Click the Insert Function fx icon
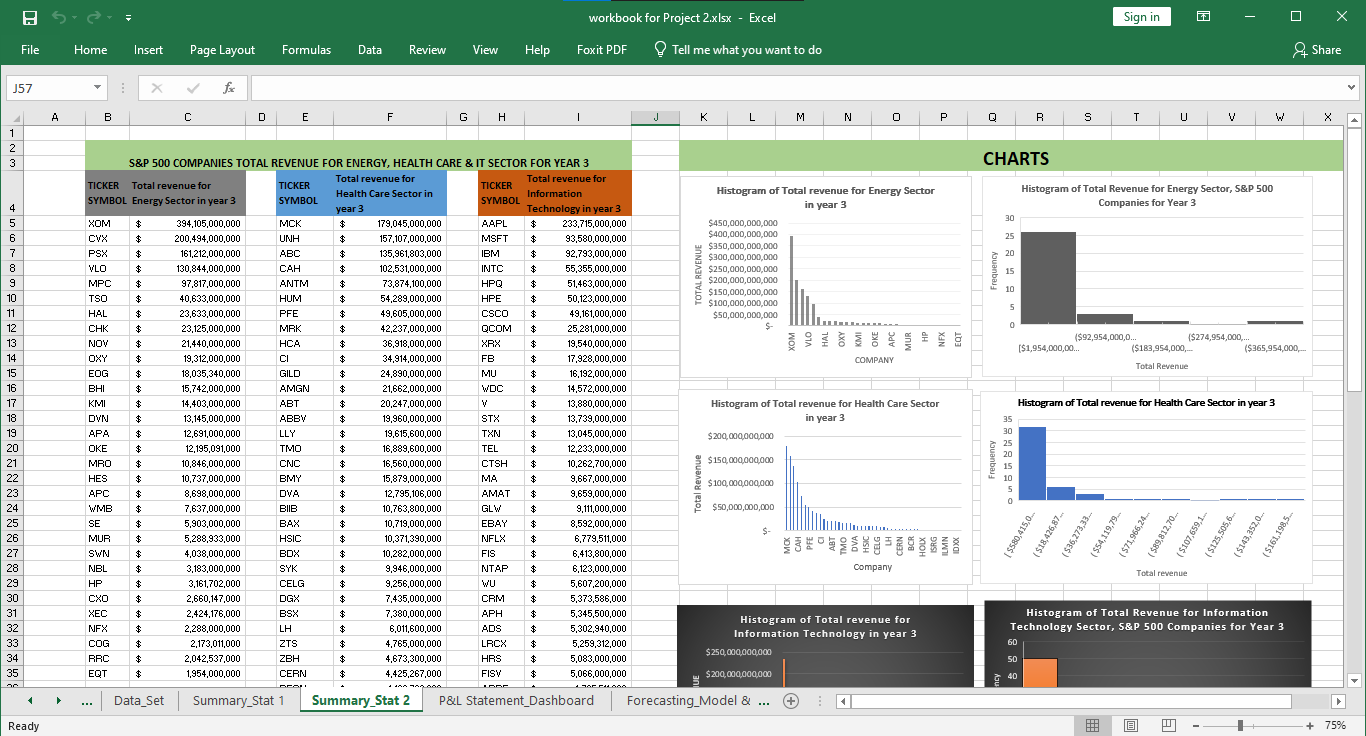 pyautogui.click(x=228, y=88)
